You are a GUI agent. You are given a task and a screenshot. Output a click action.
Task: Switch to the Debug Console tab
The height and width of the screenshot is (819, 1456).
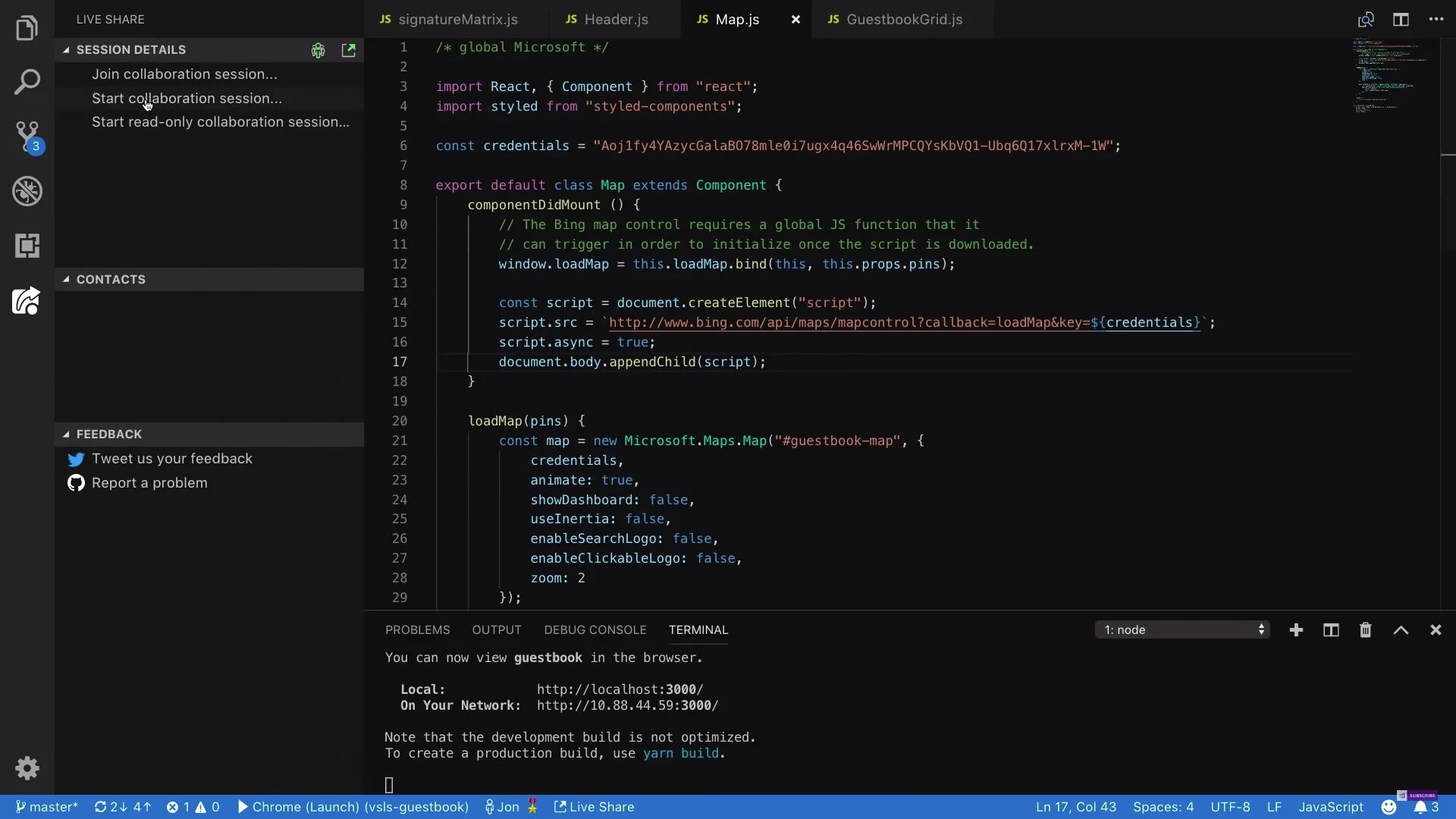[x=595, y=630]
